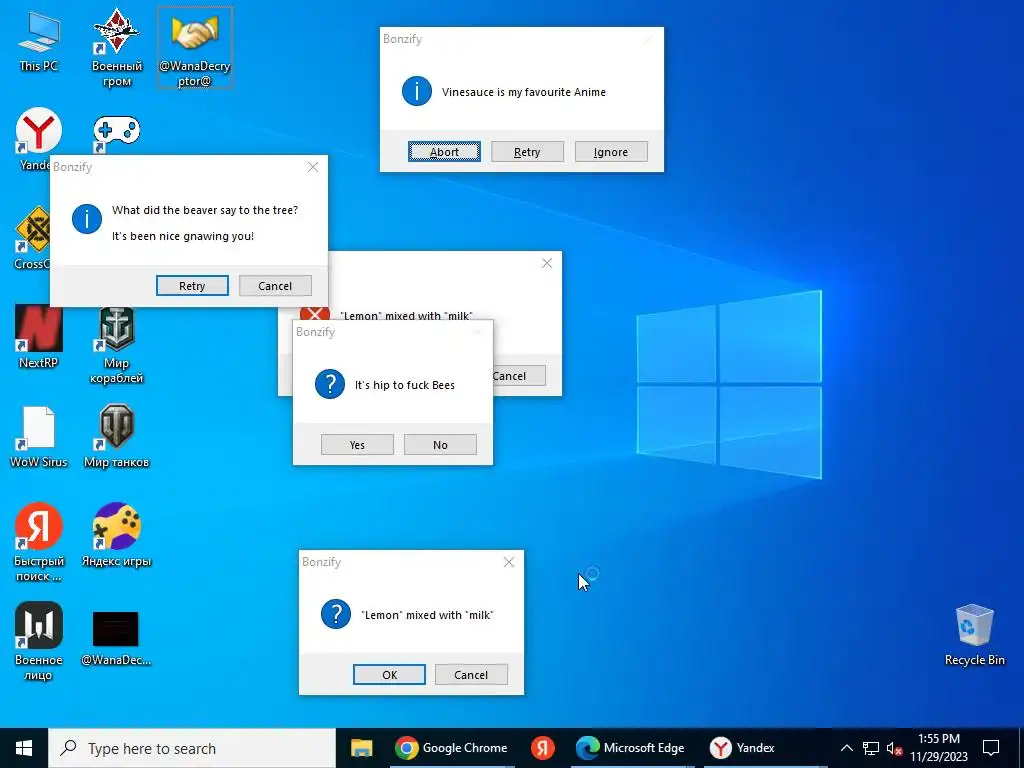Select the Мир кораблей desktop shortcut
1024x768 pixels.
(116, 345)
